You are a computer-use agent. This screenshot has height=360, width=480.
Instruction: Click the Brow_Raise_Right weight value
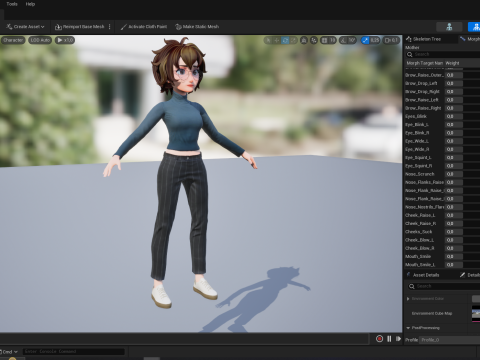click(x=453, y=108)
